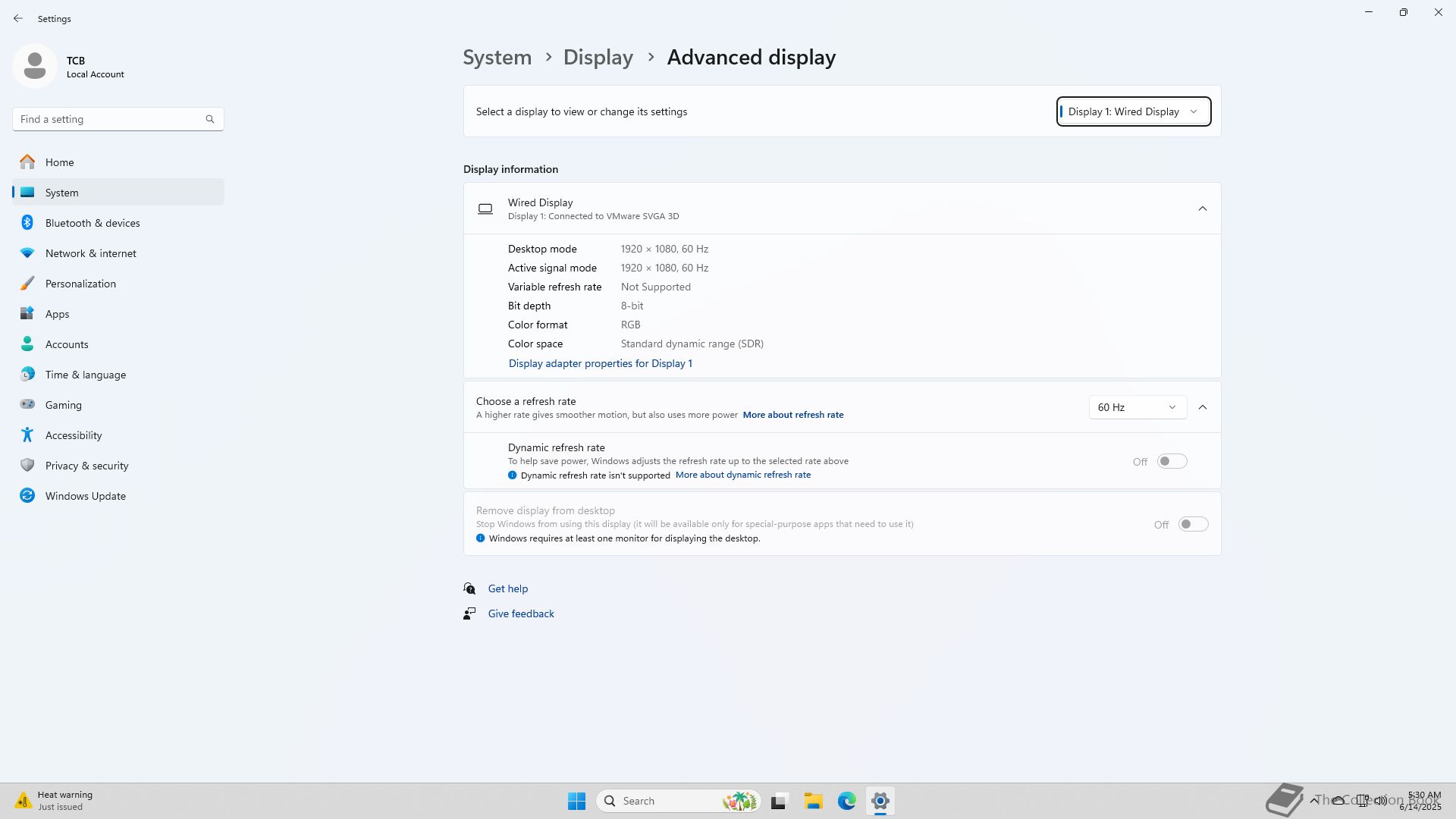
Task: Open Display adapter properties for Display 1
Action: point(600,363)
